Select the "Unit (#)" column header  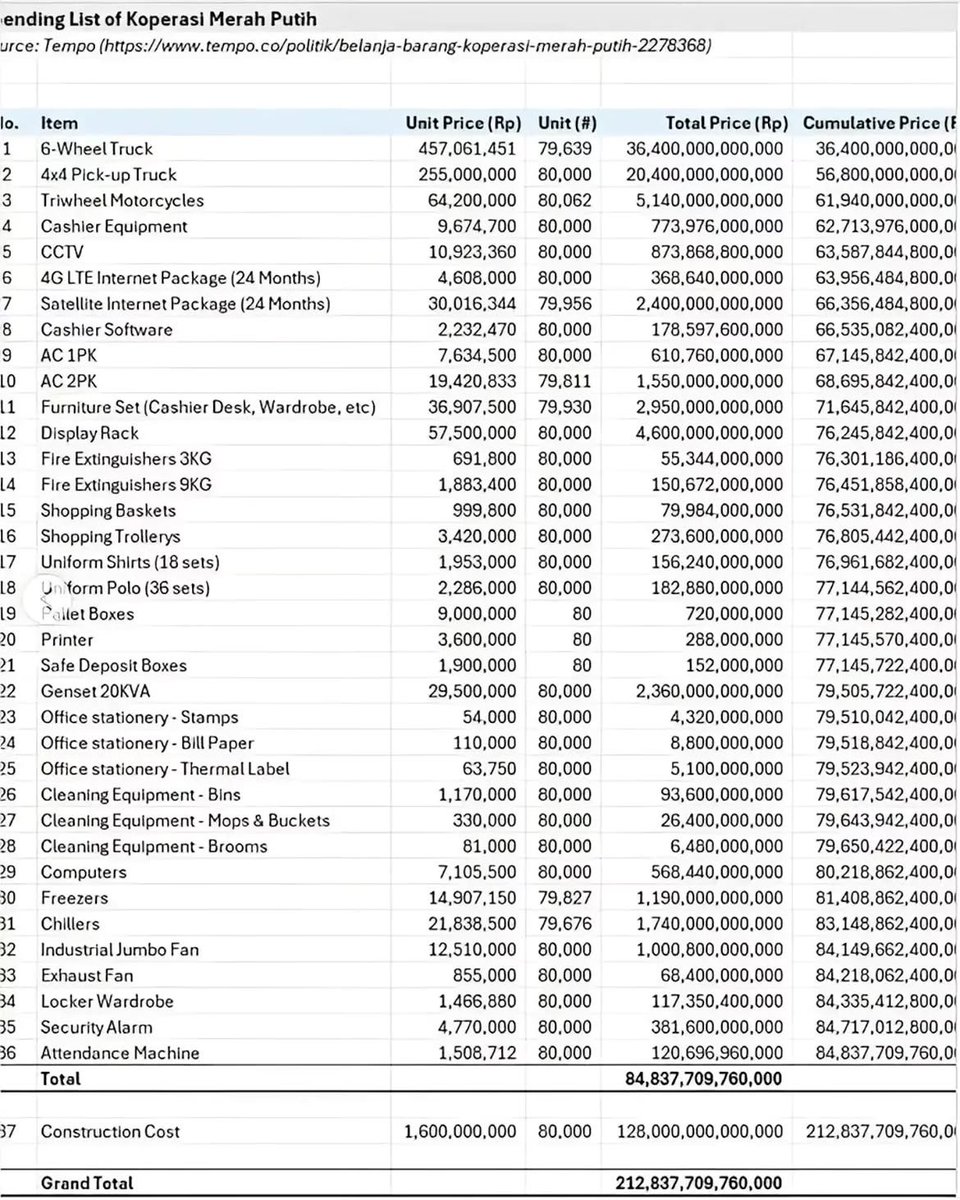(x=567, y=123)
